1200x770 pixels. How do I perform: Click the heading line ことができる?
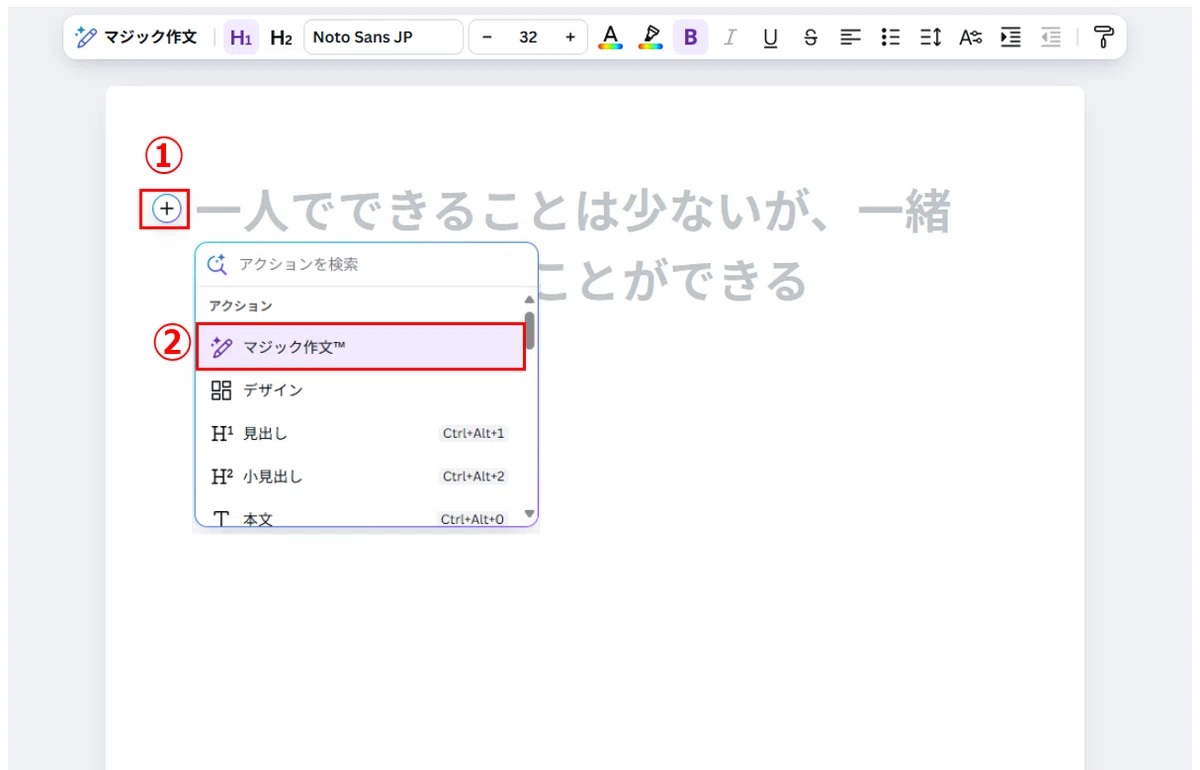[672, 282]
